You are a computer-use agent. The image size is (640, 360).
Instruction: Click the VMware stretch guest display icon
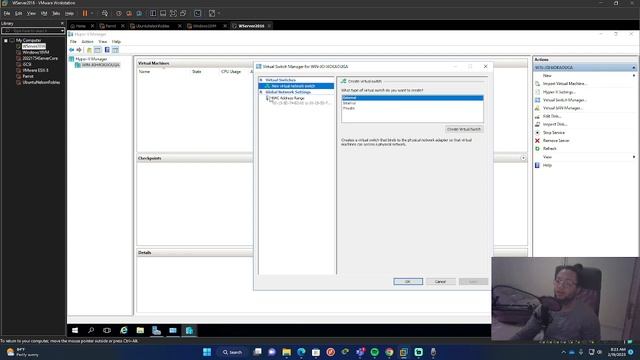click(x=212, y=13)
